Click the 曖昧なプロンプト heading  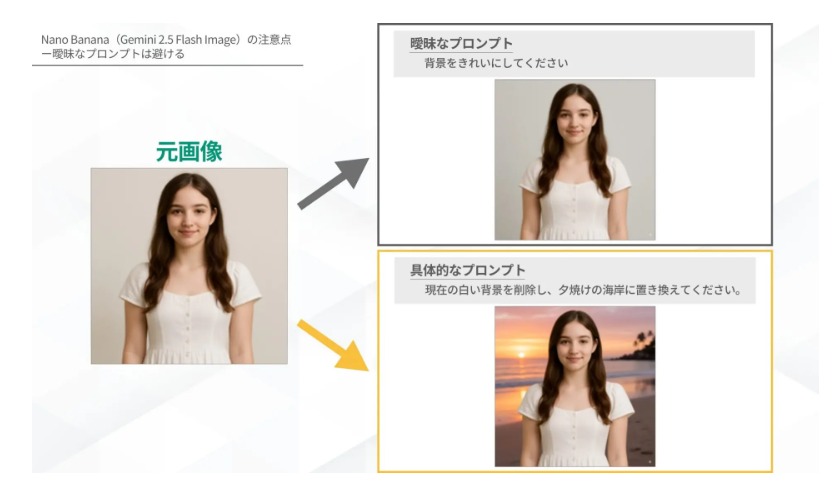tap(461, 44)
